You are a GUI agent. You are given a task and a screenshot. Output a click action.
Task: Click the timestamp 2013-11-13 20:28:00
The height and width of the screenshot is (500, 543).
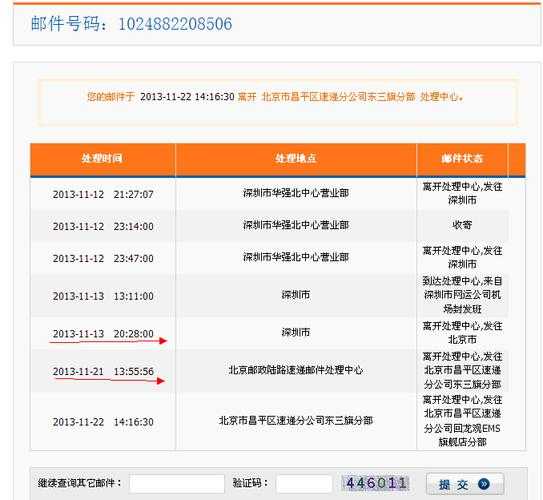pyautogui.click(x=103, y=333)
